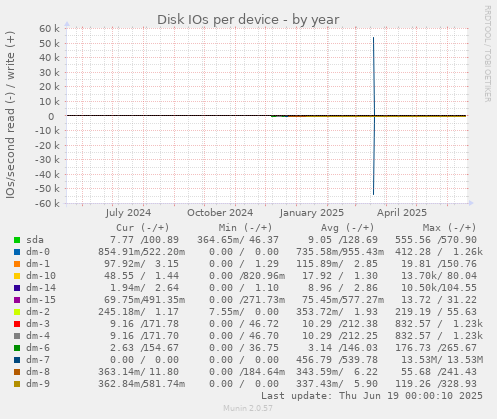Click the sda current value '7.77 /100.89'
Viewport: 497px width, 419px height.
tap(144, 240)
